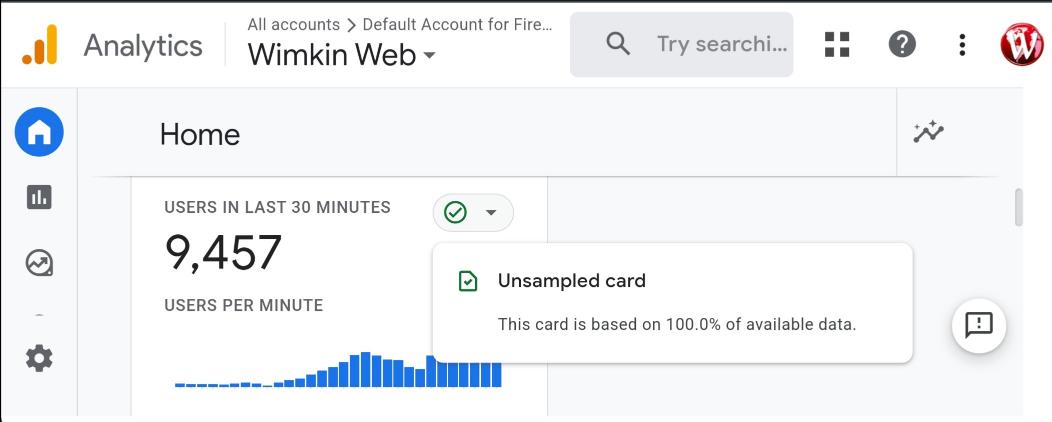The height and width of the screenshot is (422, 1052).
Task: Click the green data quality checkmark
Action: point(456,212)
